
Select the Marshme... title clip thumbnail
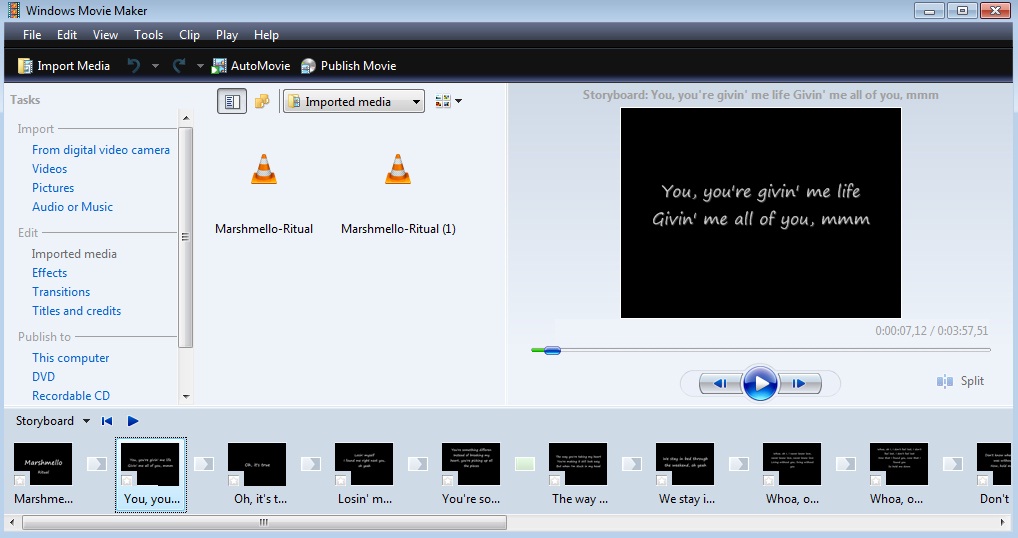pos(43,464)
